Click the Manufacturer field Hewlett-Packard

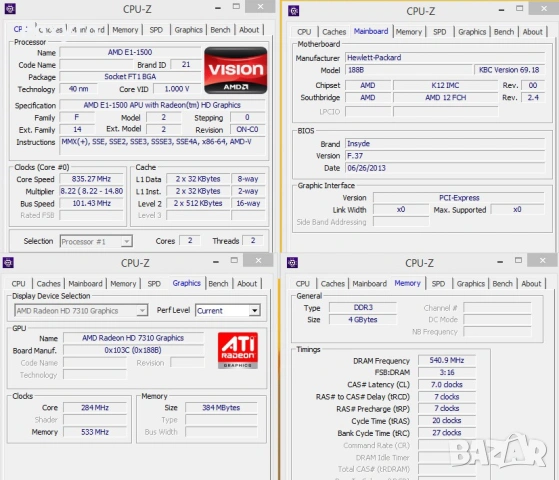coord(445,58)
